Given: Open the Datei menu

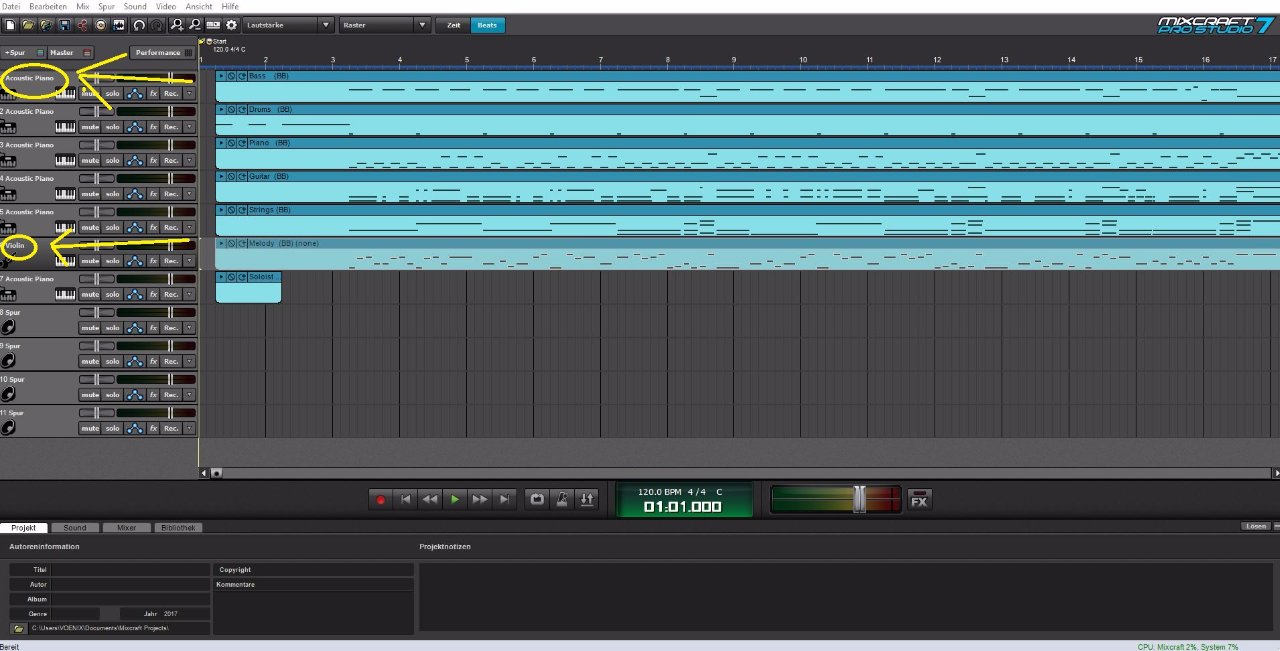Looking at the screenshot, I should click(x=11, y=6).
